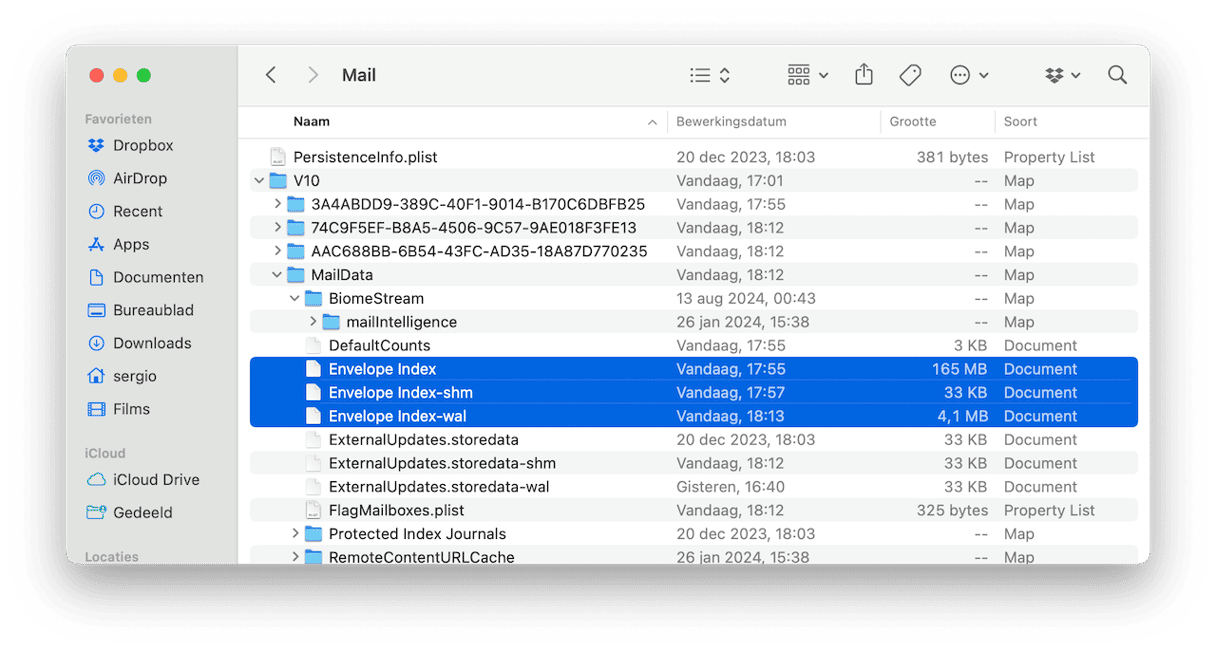Collapse the MailData folder
Screen dimensions: 1216x651
point(277,275)
